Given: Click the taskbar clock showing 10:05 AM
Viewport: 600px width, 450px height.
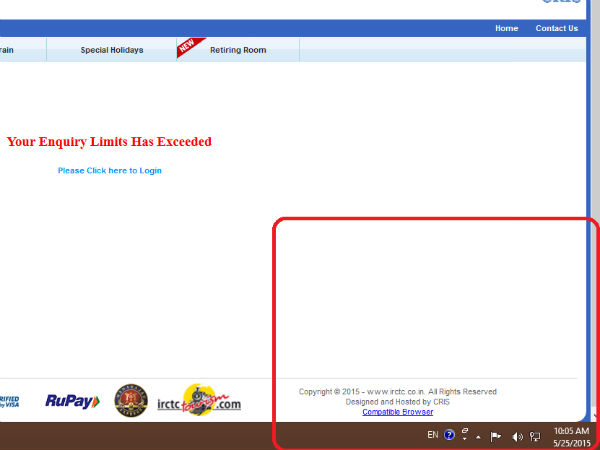Looking at the screenshot, I should click(571, 436).
